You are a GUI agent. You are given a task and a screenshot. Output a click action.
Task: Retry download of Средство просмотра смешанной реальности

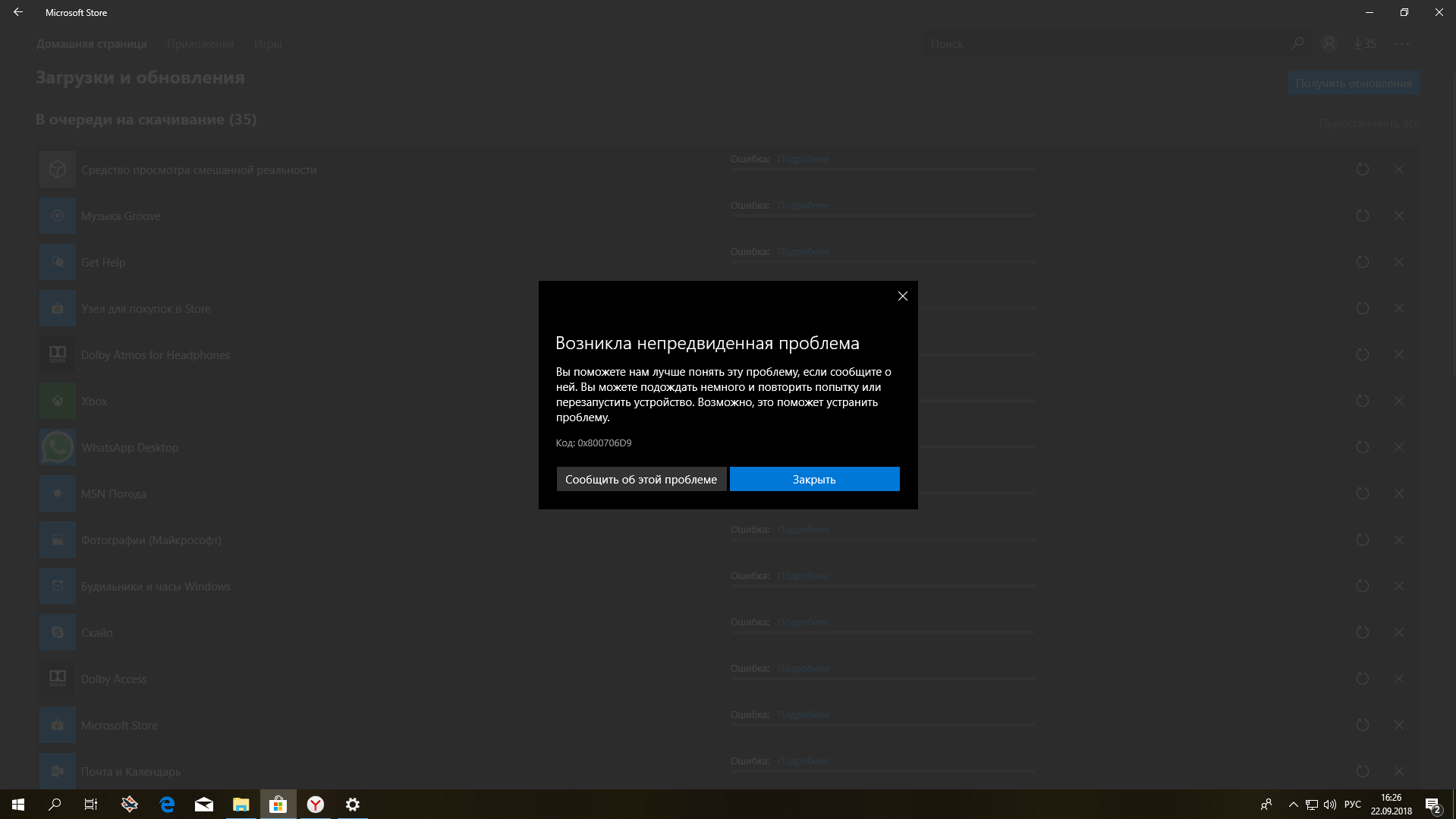pyautogui.click(x=1362, y=169)
